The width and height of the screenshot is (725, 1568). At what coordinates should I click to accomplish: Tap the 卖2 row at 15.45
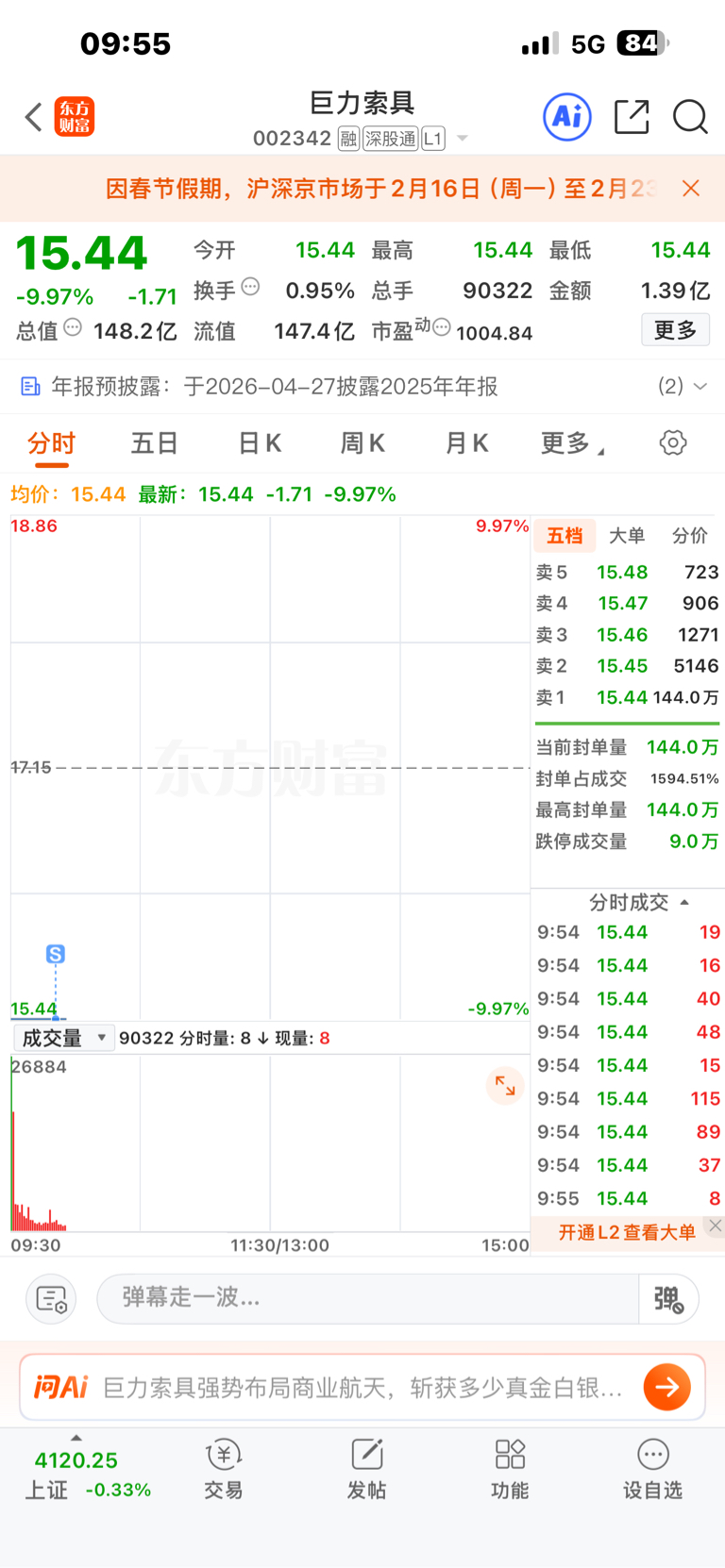628,666
